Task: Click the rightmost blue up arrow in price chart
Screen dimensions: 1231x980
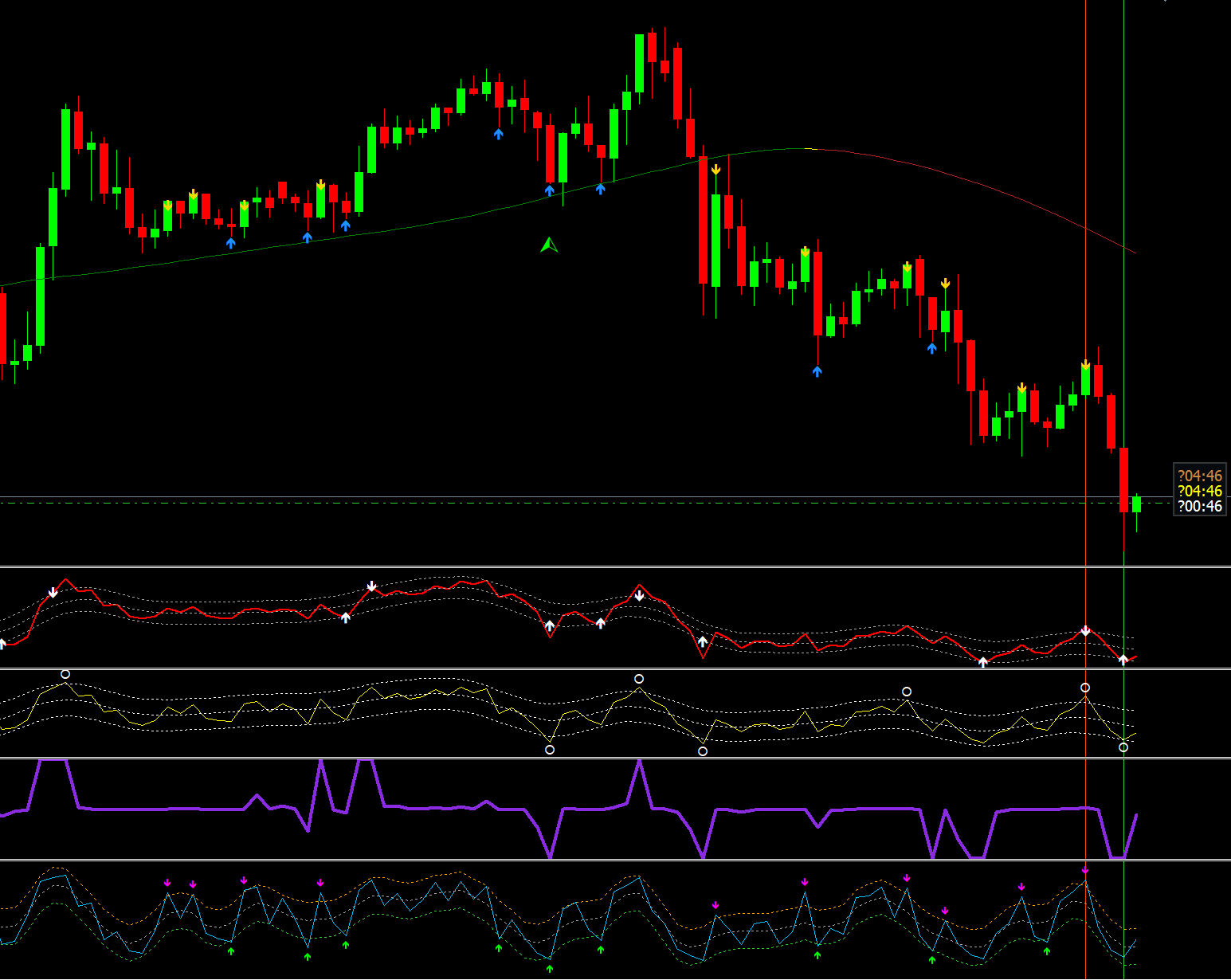Action: point(932,348)
